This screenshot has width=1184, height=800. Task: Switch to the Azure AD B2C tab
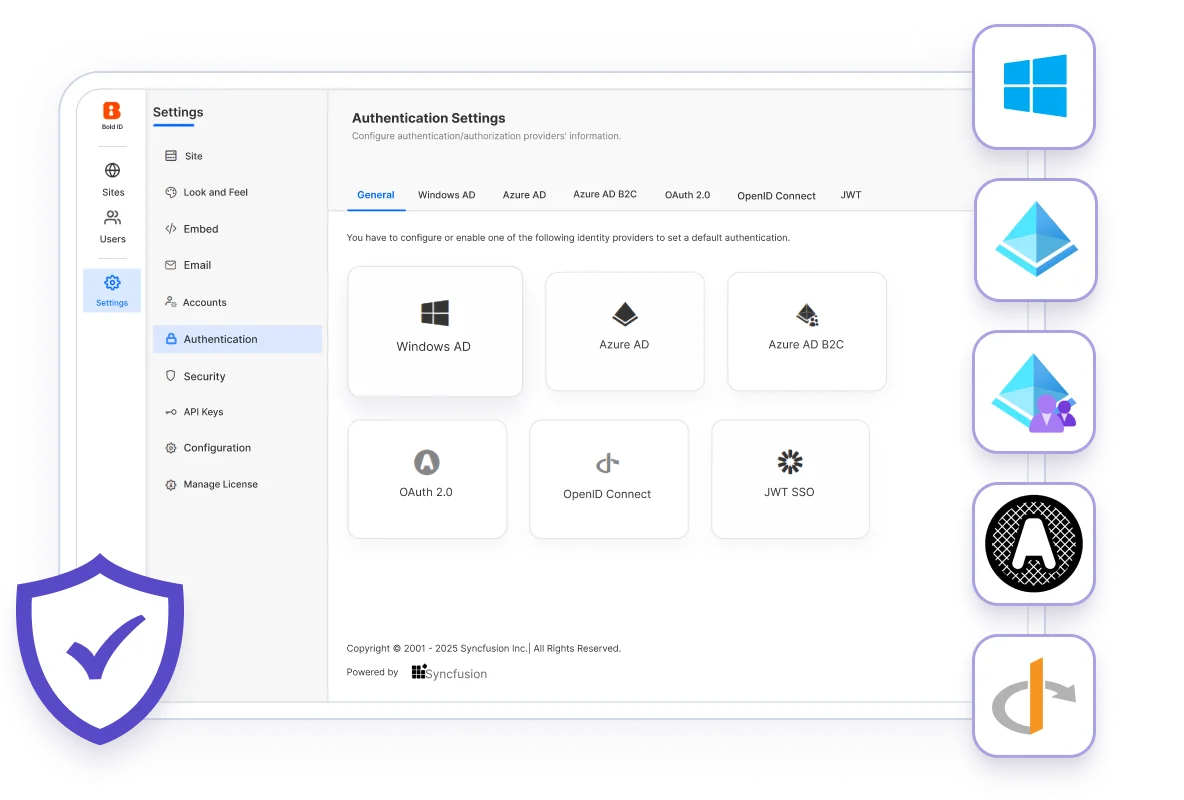(605, 194)
